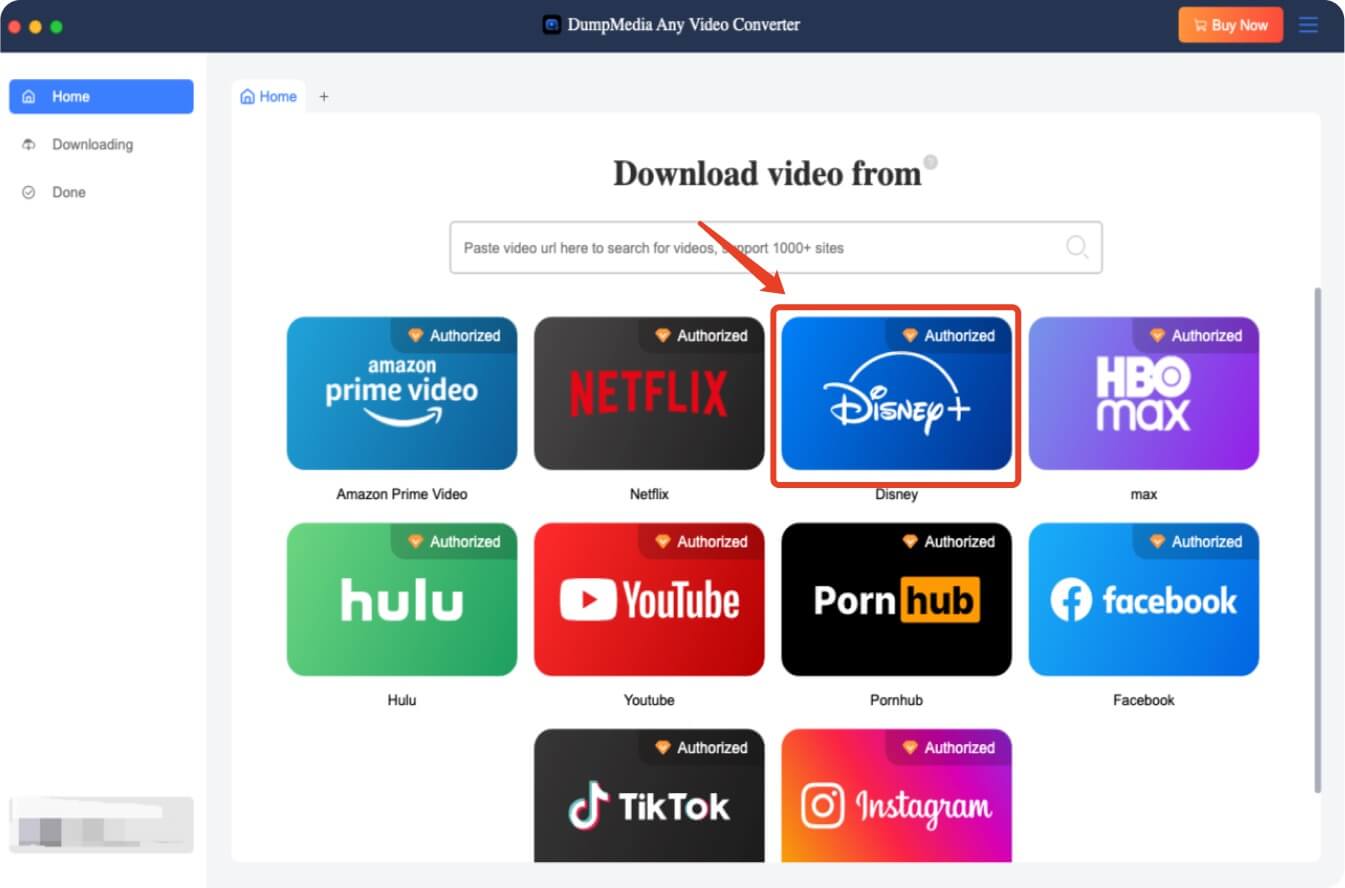The image size is (1345, 888).
Task: Click the Downloading cloud icon
Action: click(29, 144)
